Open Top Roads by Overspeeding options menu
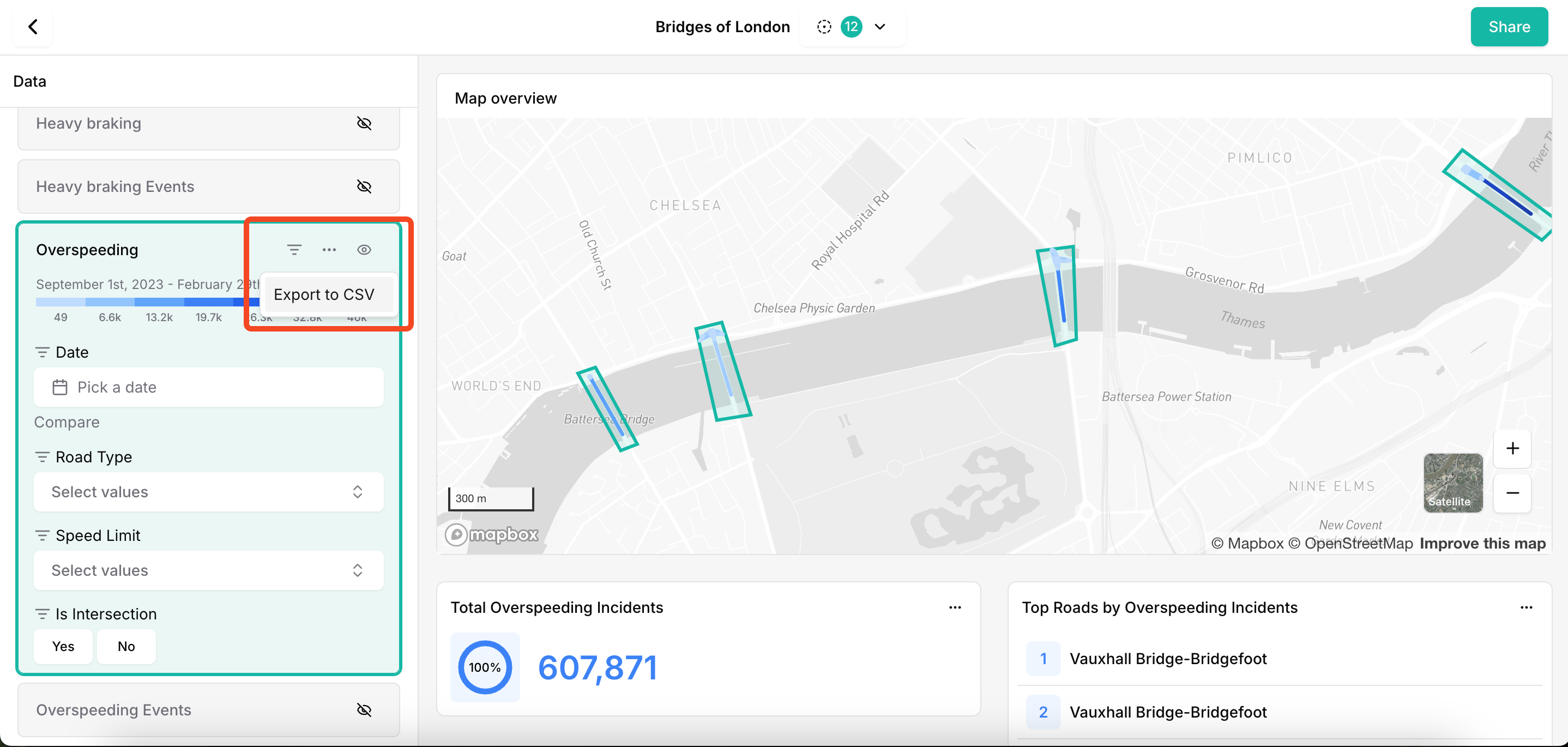1568x747 pixels. point(1526,607)
